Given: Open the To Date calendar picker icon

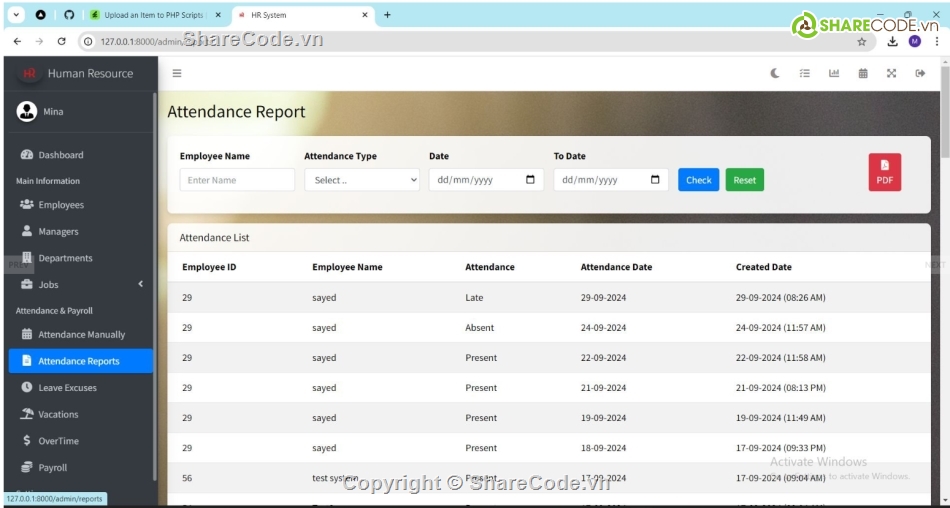Looking at the screenshot, I should (655, 180).
